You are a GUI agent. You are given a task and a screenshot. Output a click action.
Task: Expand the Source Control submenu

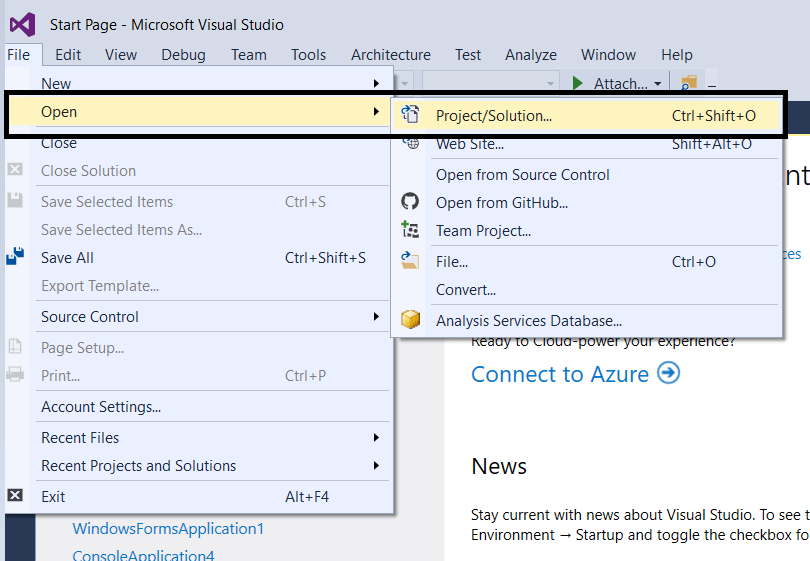point(212,316)
